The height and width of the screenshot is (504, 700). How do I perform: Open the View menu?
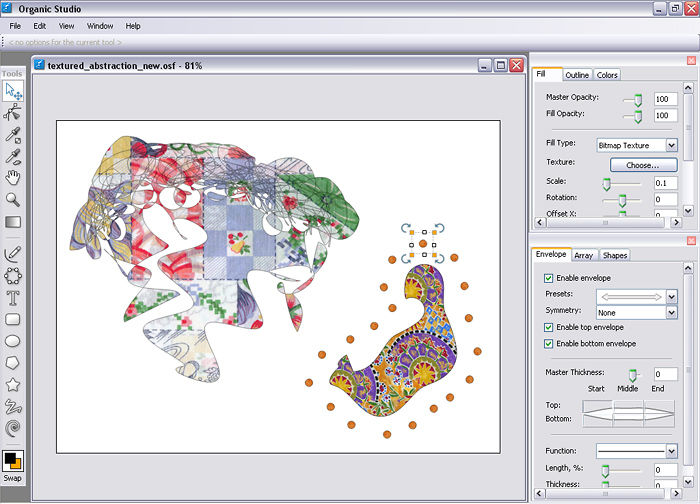tap(66, 26)
